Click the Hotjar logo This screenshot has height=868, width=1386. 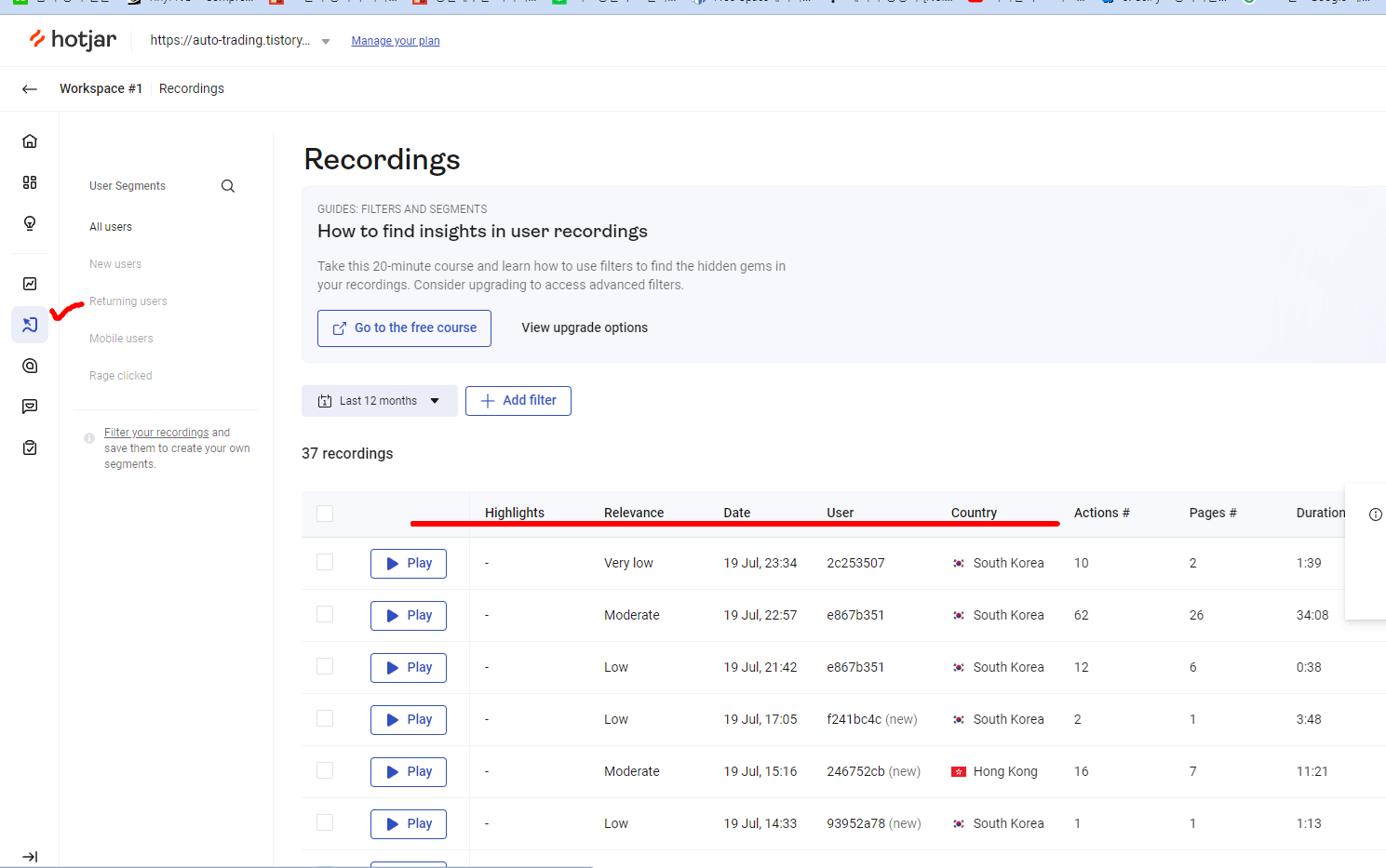tap(73, 39)
